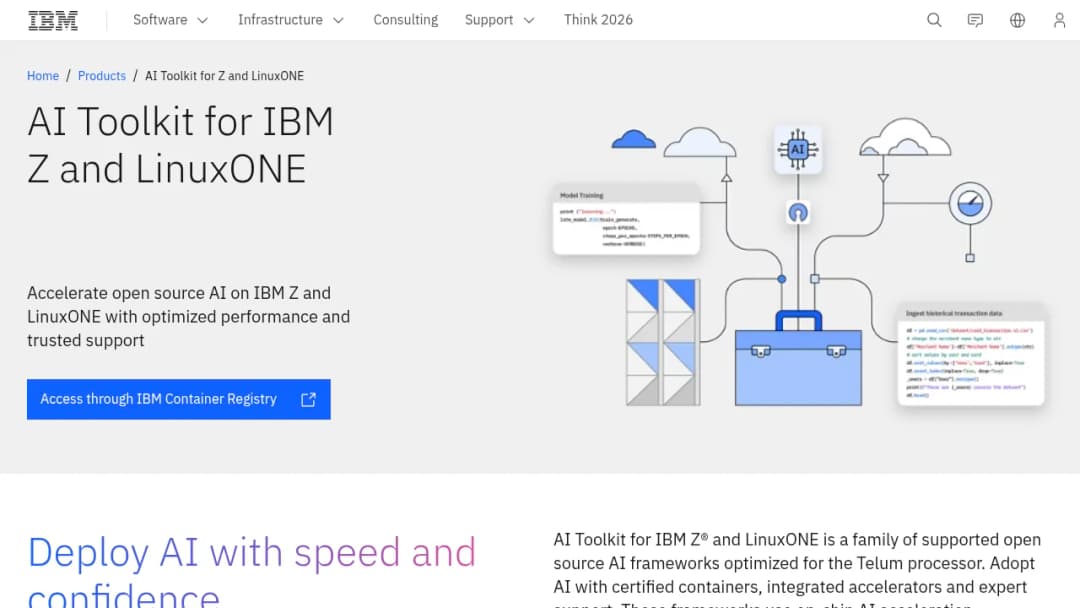This screenshot has height=608, width=1080.
Task: Click the 'AI Toolkit for Z and LinuxONE' breadcrumb text
Action: coord(224,76)
